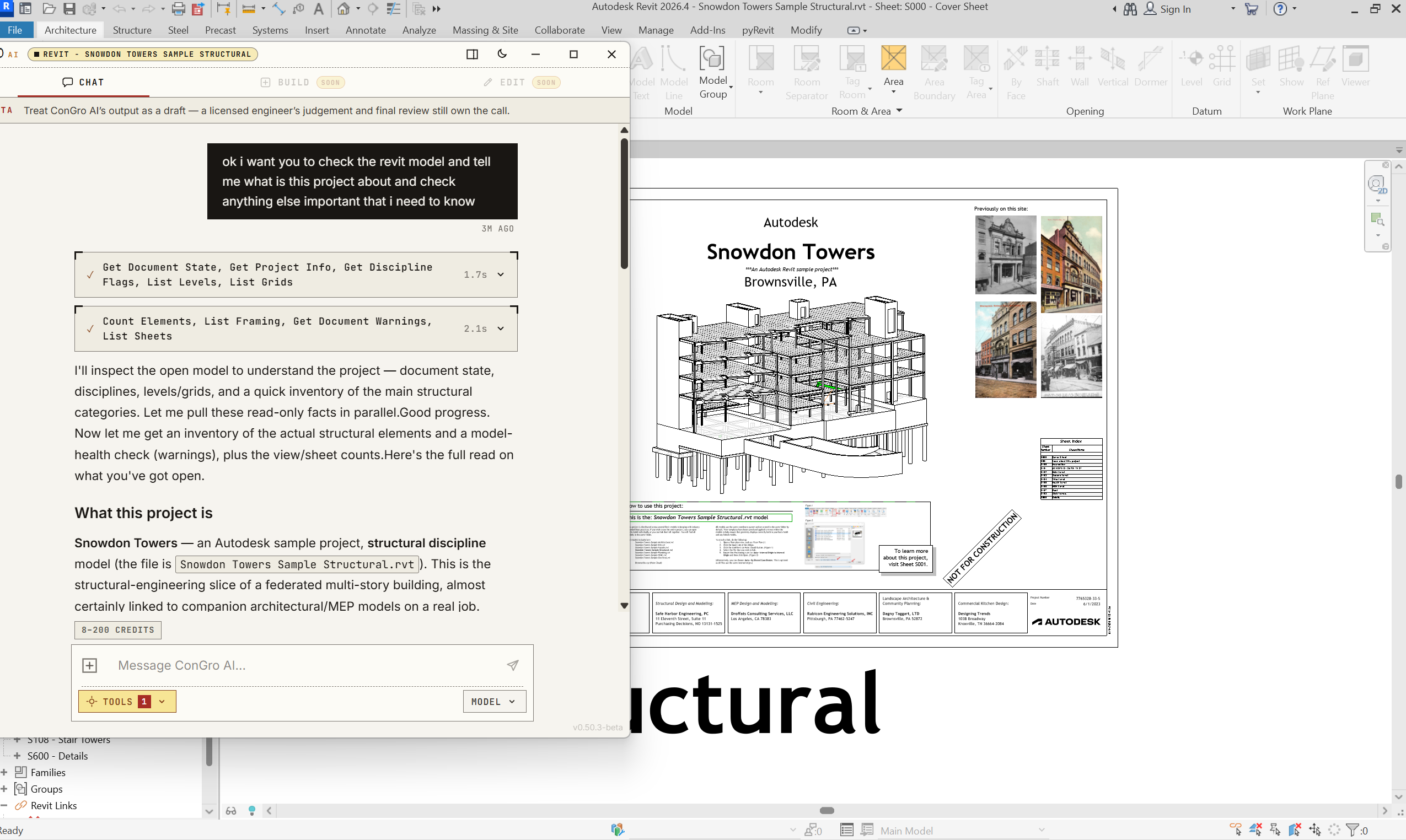The height and width of the screenshot is (840, 1406).
Task: Toggle the Temporary Hide/Isolate glasses icon
Action: point(231,811)
